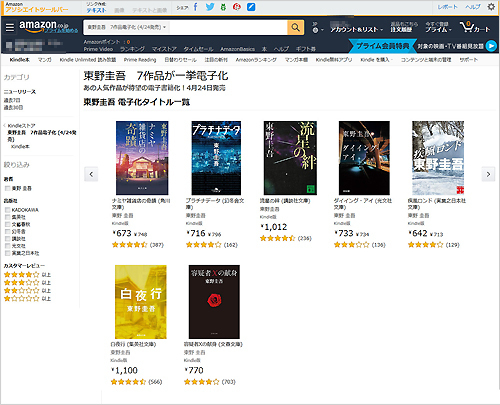The height and width of the screenshot is (405, 500).
Task: Open the ヘルプ link in associate toolbar
Action: pos(473,7)
